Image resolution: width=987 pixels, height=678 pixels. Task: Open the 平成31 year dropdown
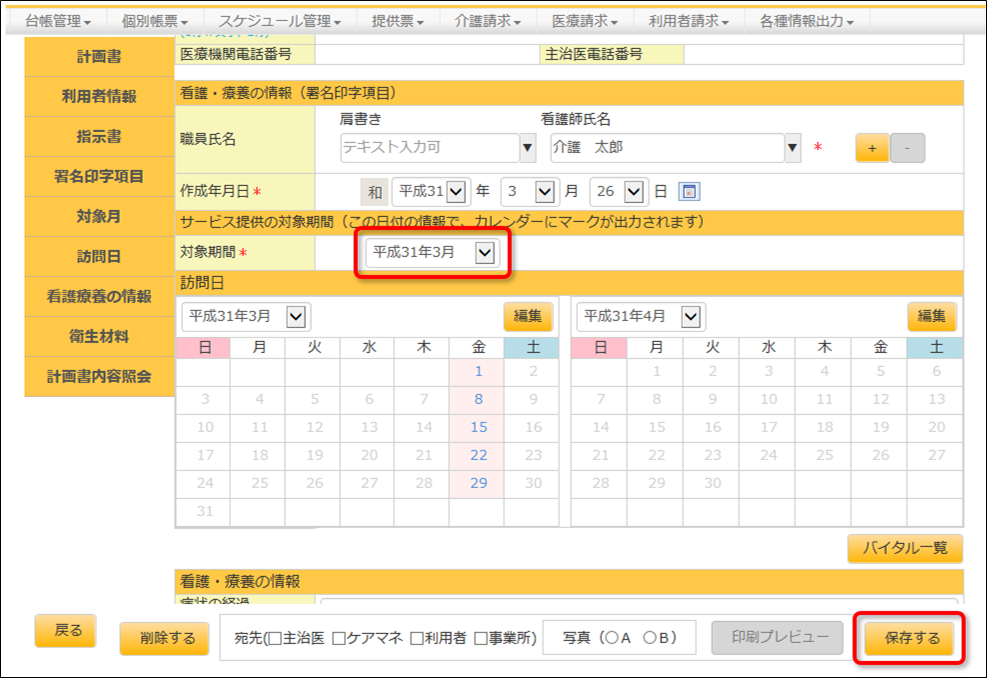tap(430, 191)
